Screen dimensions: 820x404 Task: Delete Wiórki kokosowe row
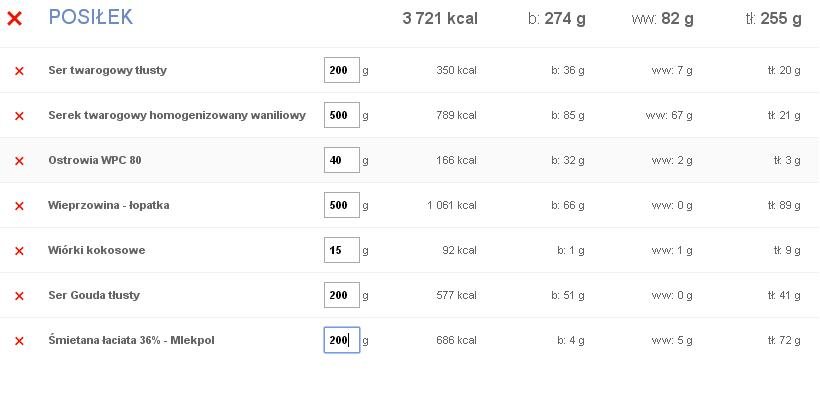(x=19, y=251)
